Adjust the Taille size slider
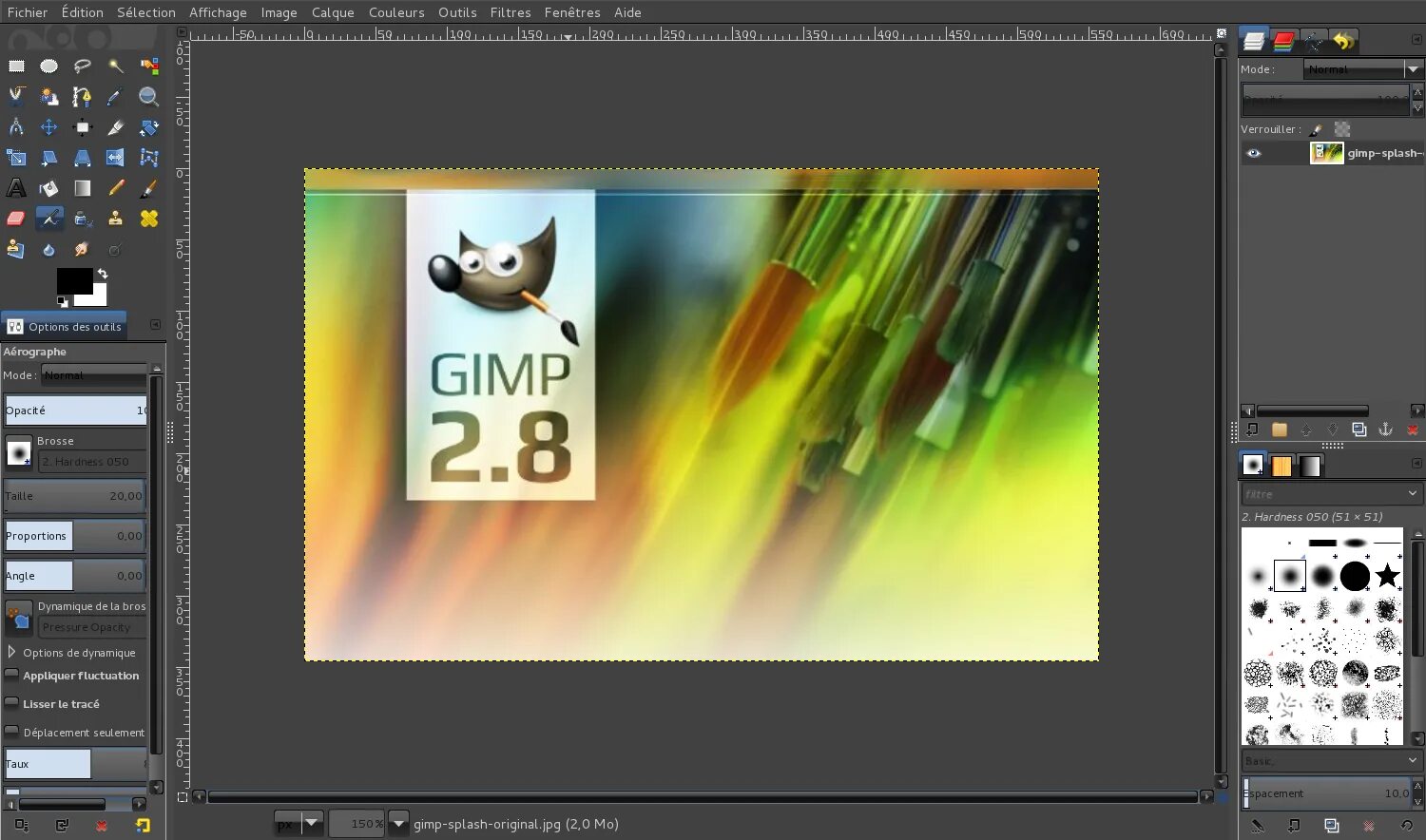Viewport: 1426px width, 840px height. click(x=75, y=496)
